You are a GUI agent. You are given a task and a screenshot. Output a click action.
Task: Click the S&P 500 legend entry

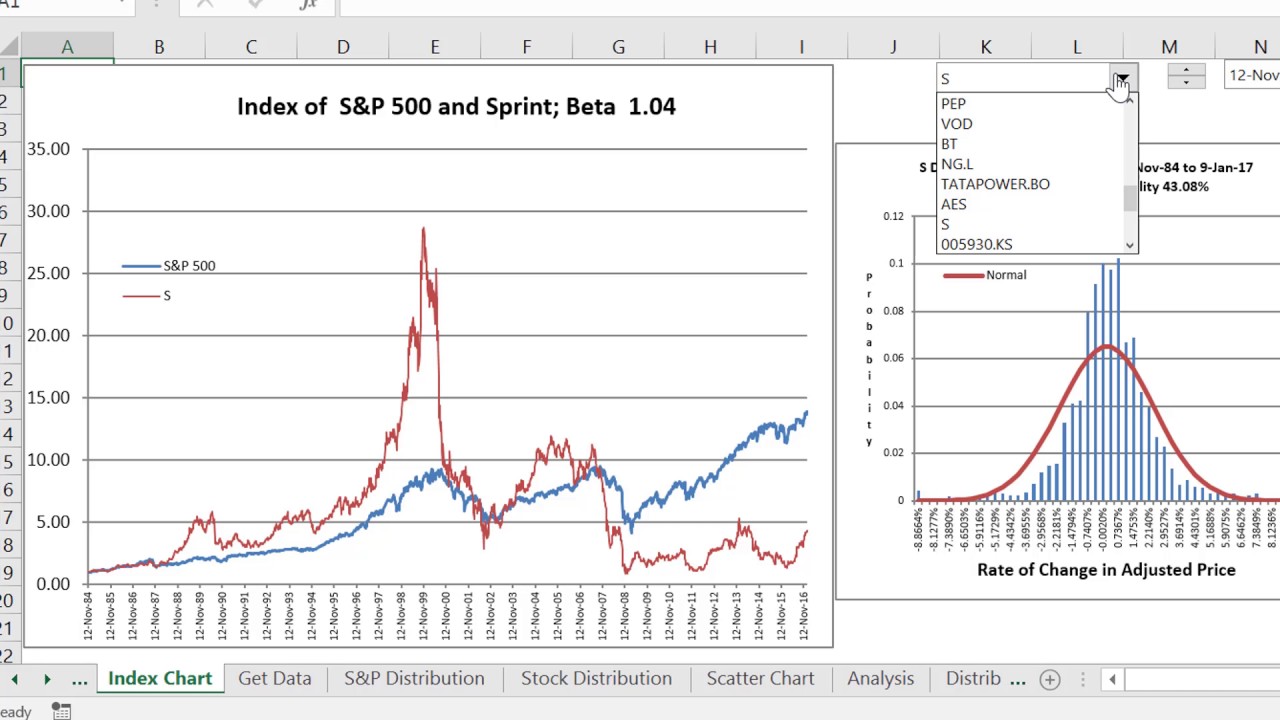168,266
